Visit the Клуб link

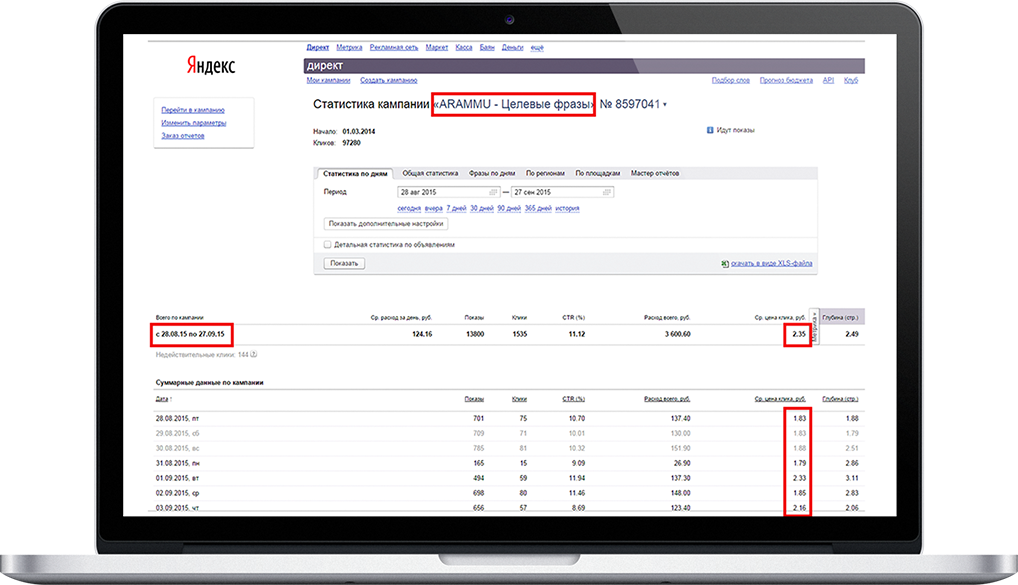coord(851,81)
